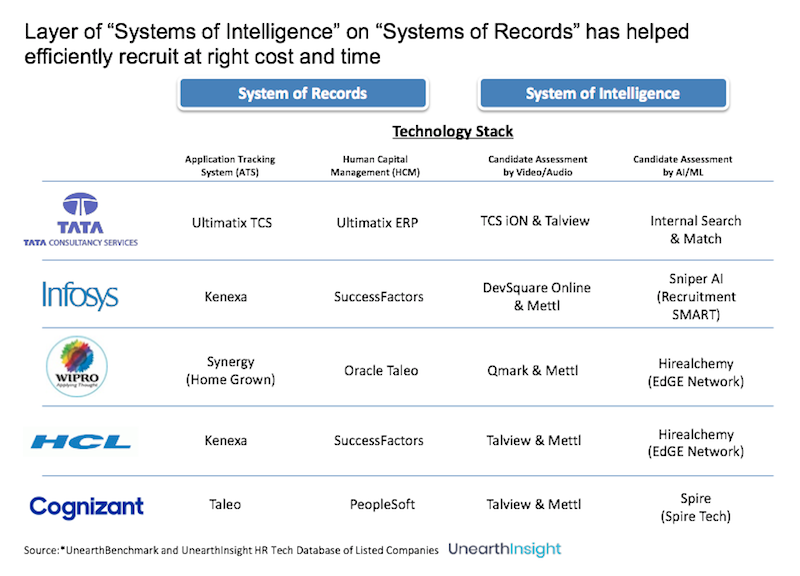Select the Application Tracking System column header
The height and width of the screenshot is (576, 800).
(x=230, y=166)
